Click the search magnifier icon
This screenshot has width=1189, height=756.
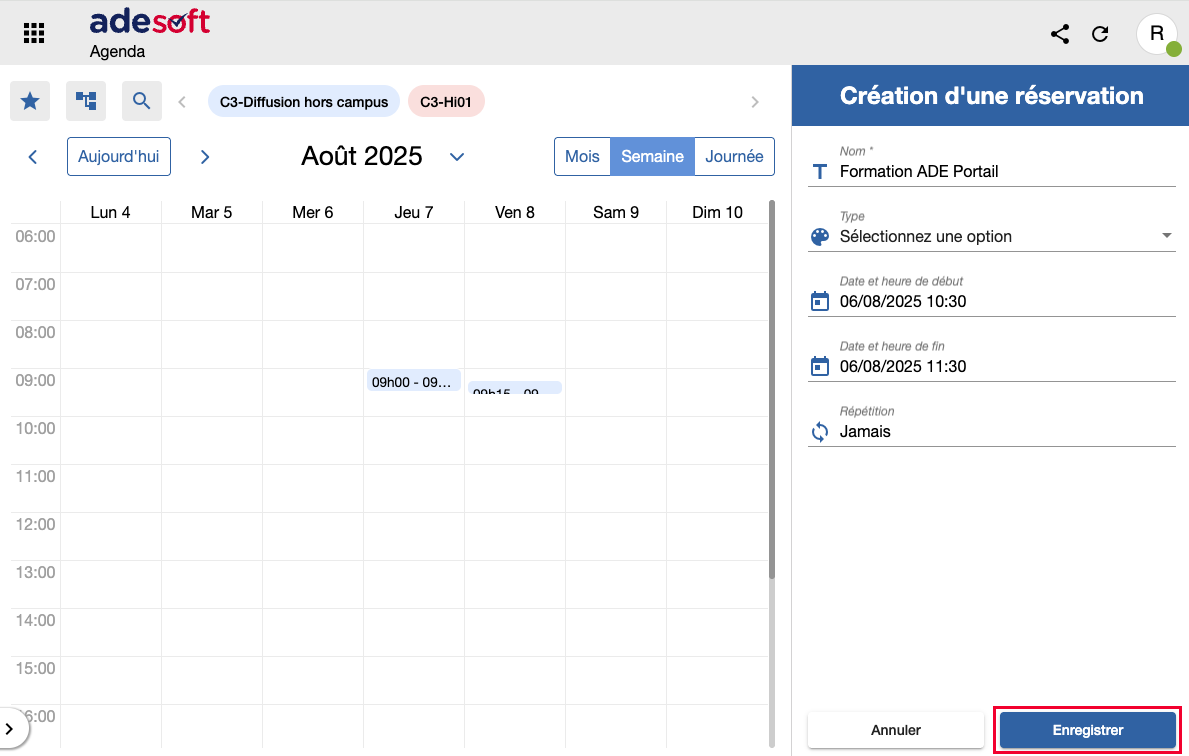click(x=142, y=101)
